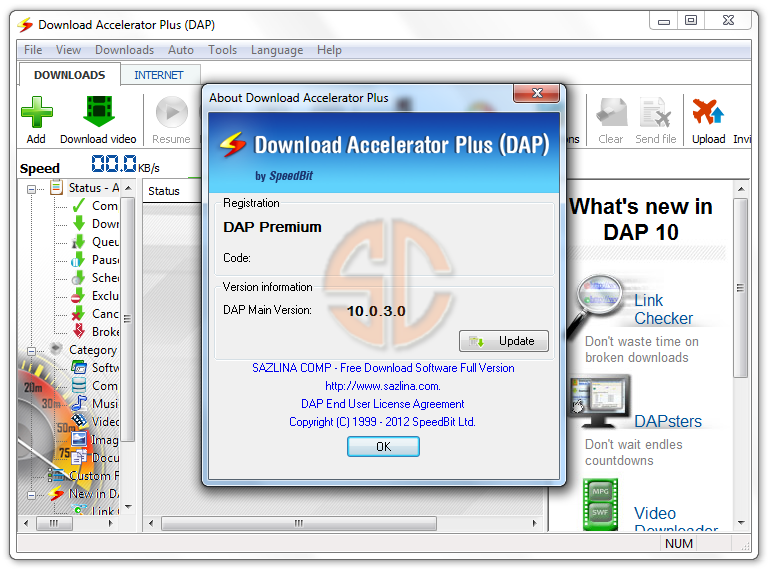The height and width of the screenshot is (571, 768).
Task: Close the About Download Accelerator Plus dialog
Action: (x=537, y=93)
